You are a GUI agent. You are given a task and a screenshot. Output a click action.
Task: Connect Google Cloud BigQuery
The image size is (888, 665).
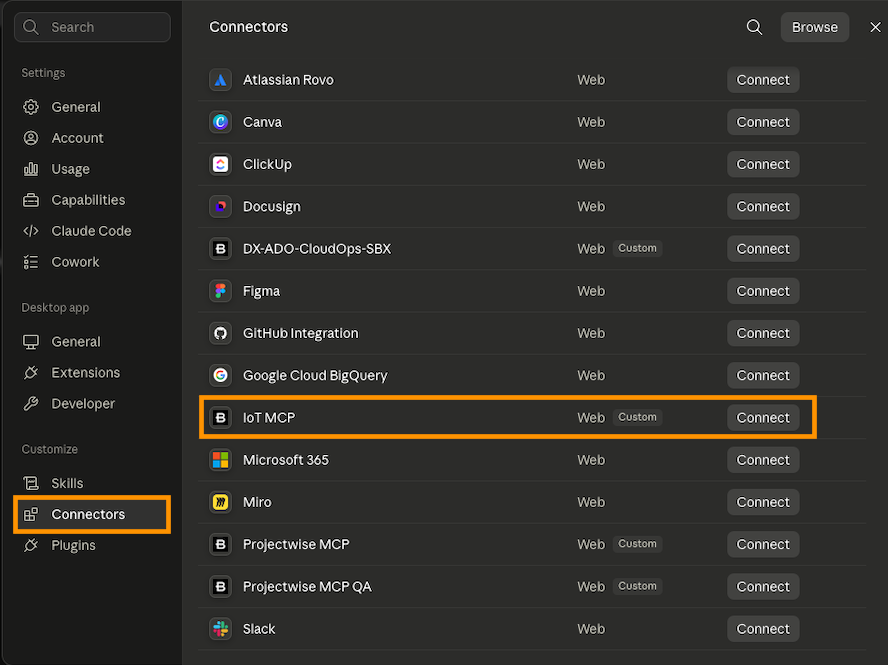coord(763,375)
